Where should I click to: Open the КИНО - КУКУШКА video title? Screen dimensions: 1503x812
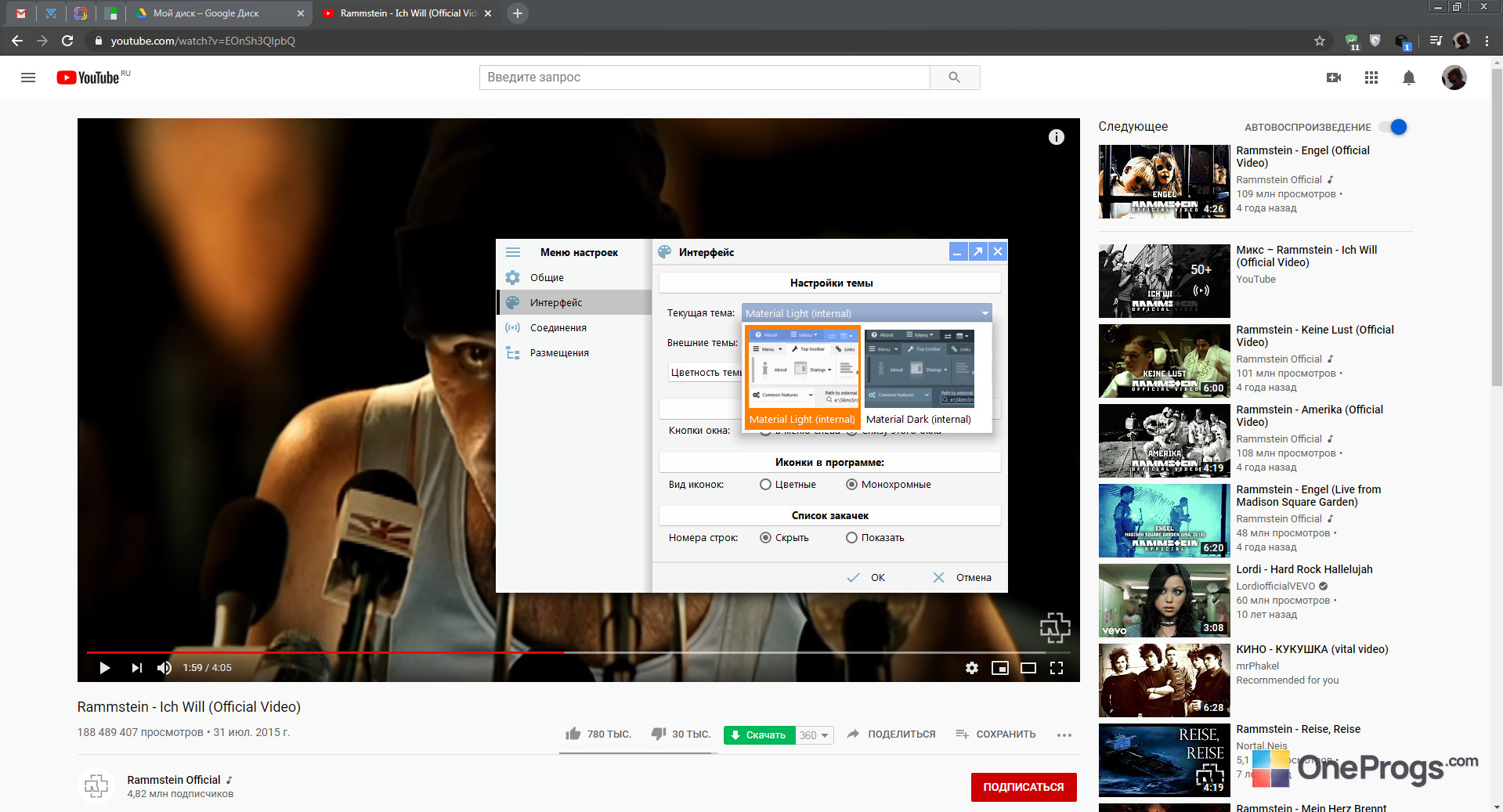[x=1312, y=649]
